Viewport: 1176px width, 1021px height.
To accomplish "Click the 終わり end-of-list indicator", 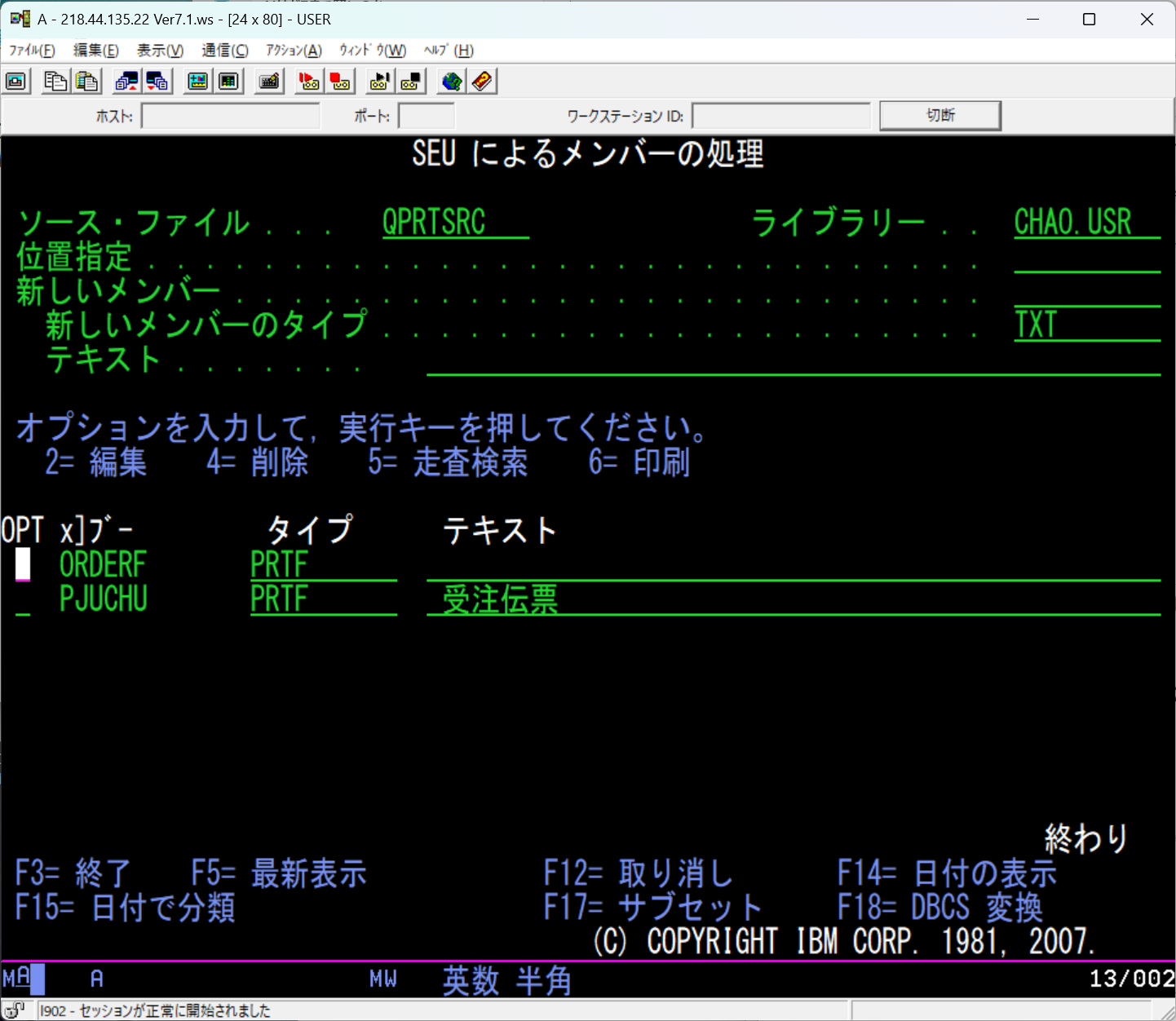I will tap(1087, 838).
